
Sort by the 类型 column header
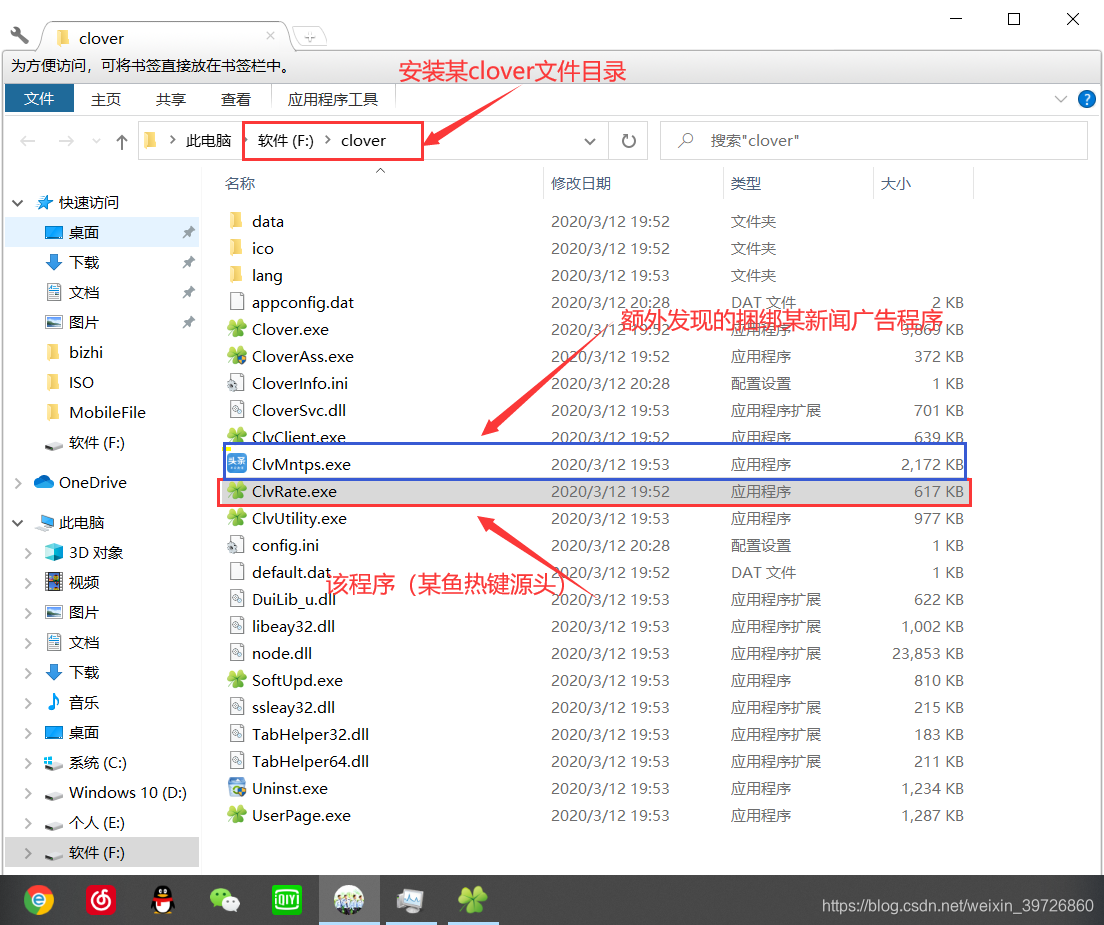[746, 184]
